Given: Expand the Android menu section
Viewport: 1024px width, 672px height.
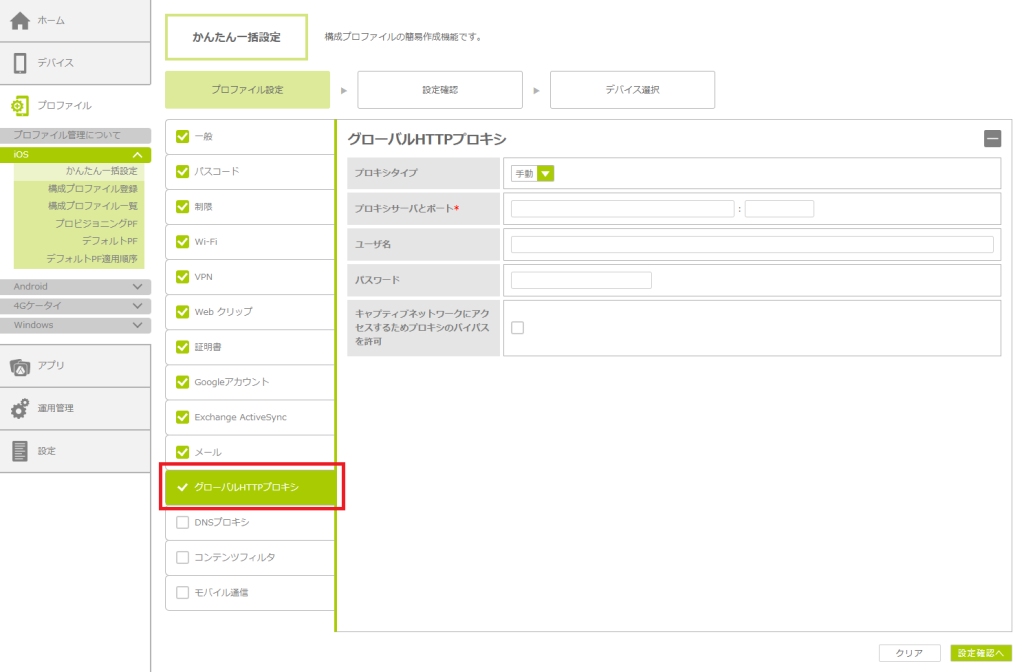Looking at the screenshot, I should click(x=137, y=287).
